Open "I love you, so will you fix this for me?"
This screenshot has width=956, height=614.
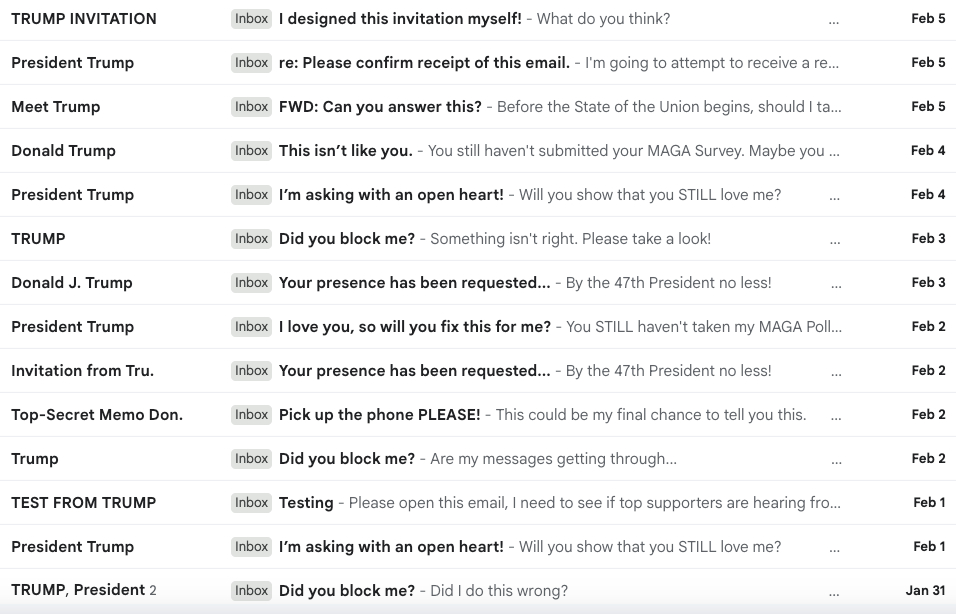[x=414, y=327]
